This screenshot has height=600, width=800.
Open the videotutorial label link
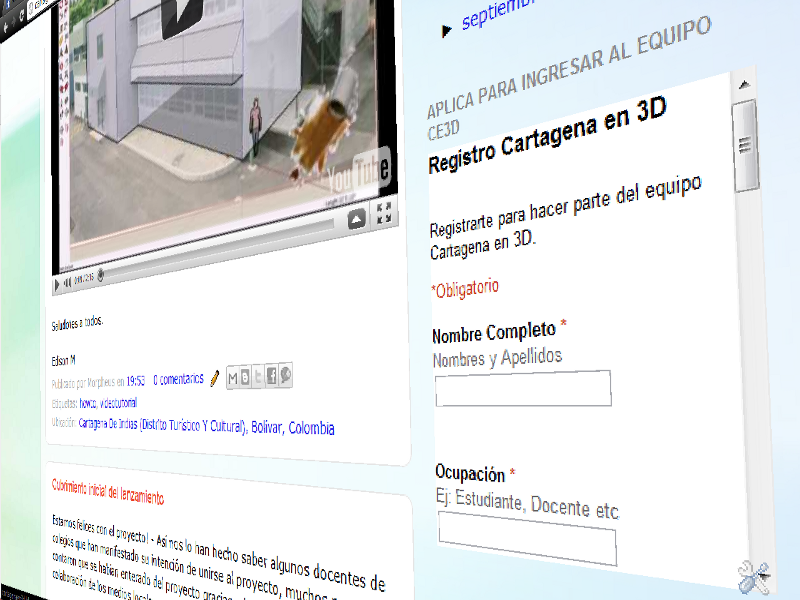[x=118, y=403]
